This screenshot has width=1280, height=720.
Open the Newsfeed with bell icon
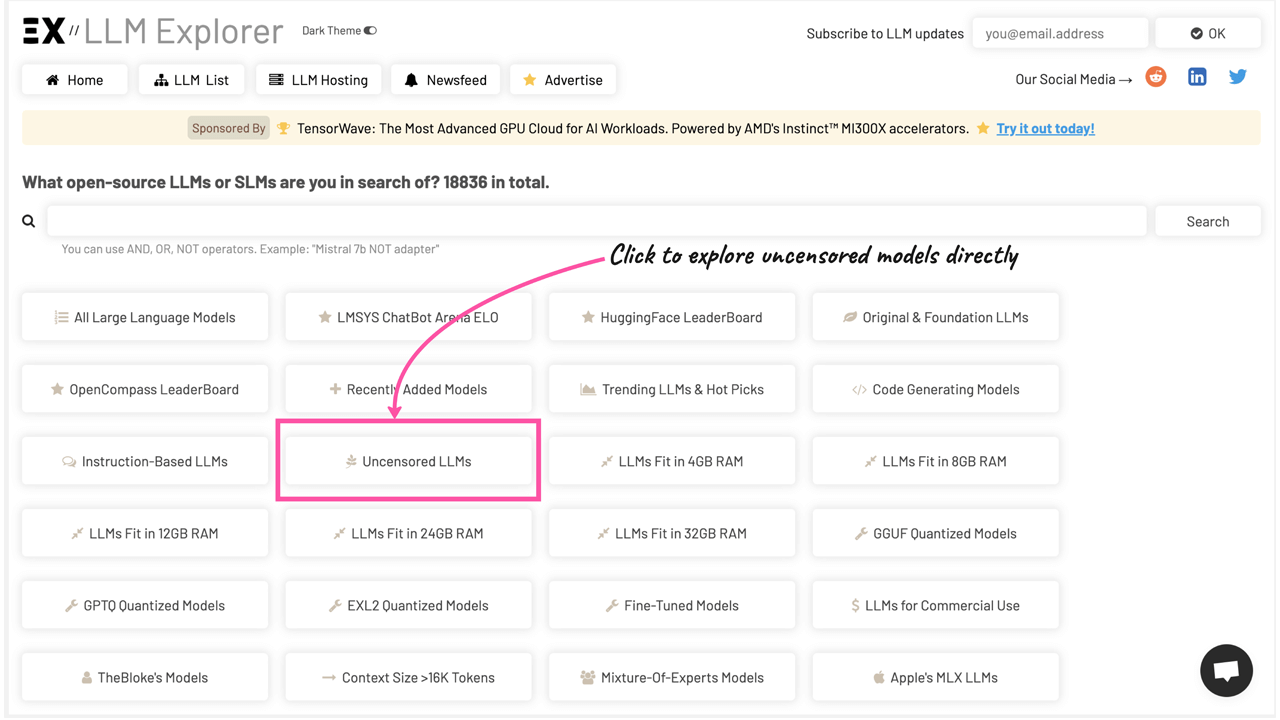[x=445, y=80]
